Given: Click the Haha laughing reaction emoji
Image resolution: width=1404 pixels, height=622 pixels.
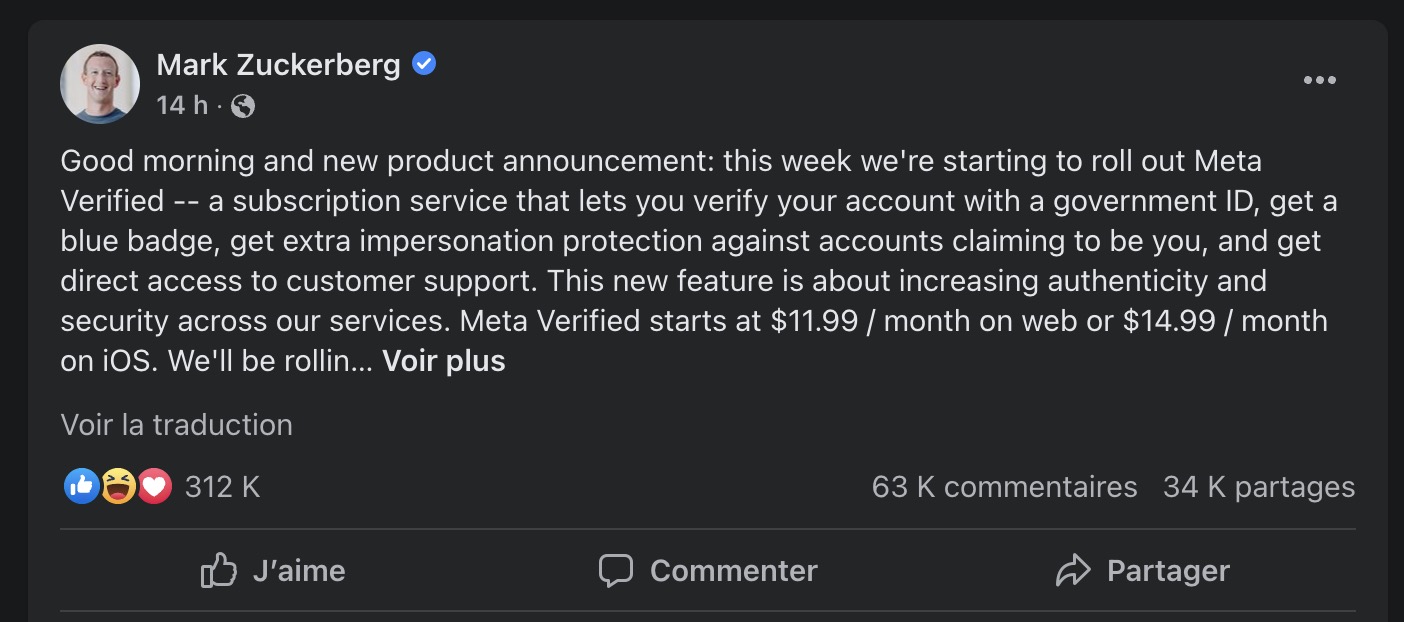Looking at the screenshot, I should [x=118, y=487].
